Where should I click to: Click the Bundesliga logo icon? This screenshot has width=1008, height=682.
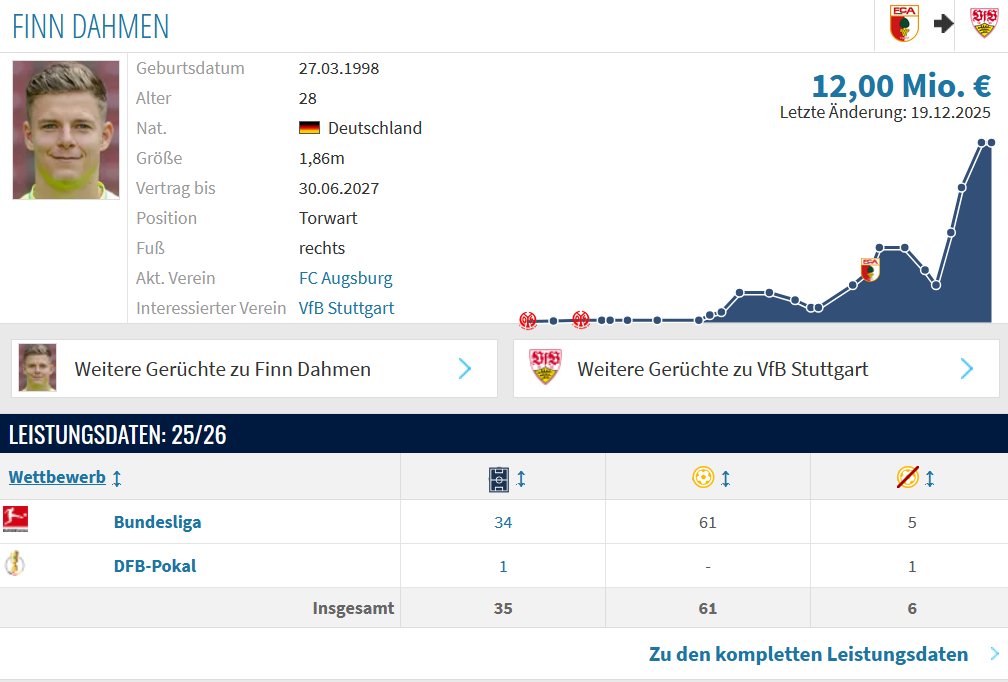(x=15, y=519)
